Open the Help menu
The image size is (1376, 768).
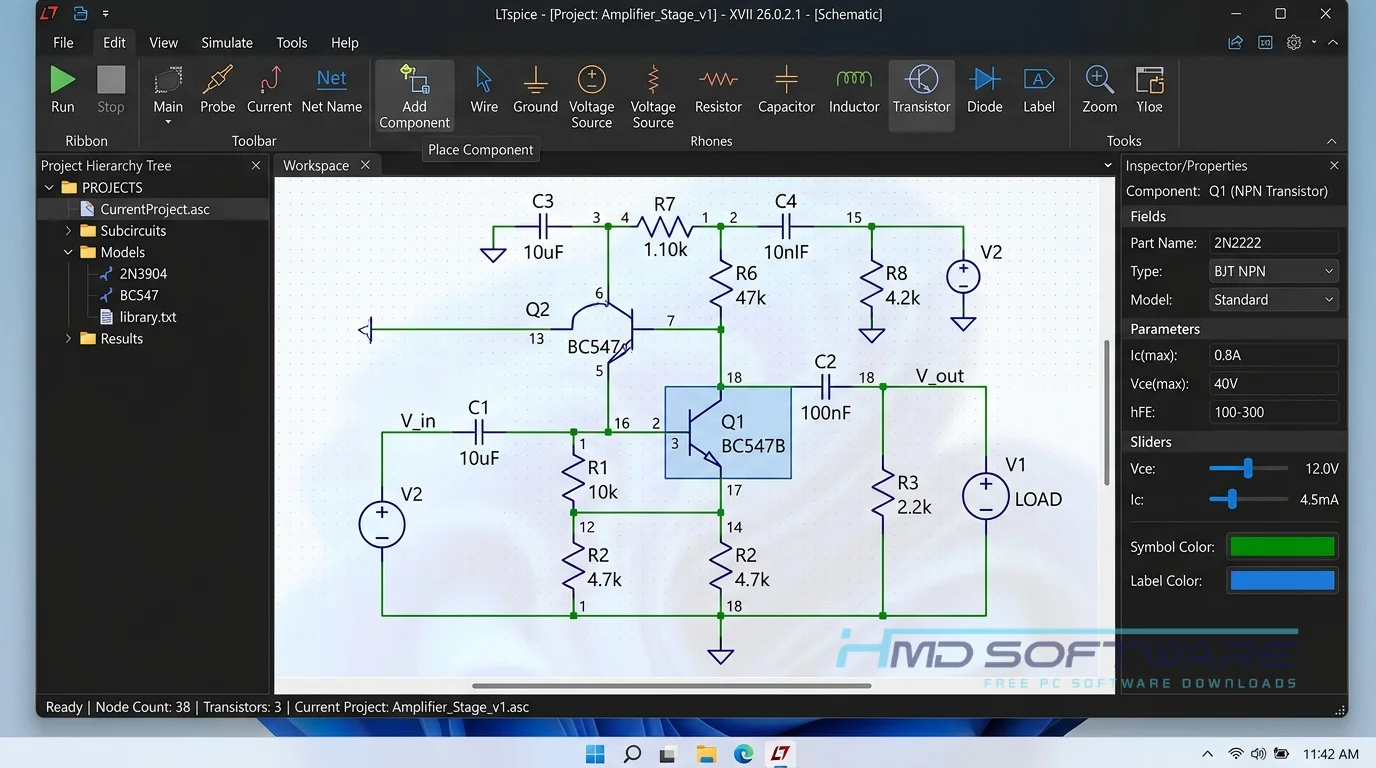pos(344,42)
